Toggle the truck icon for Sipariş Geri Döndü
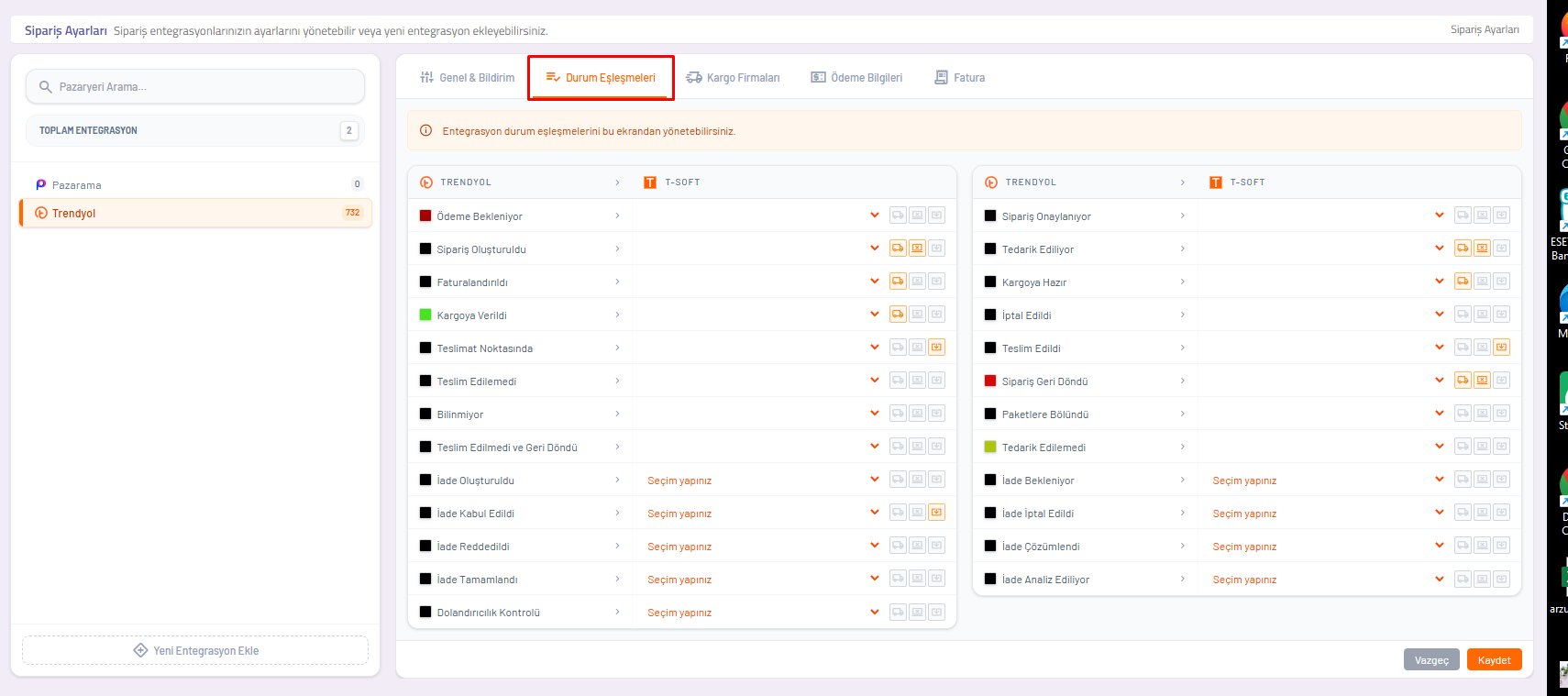Viewport: 1568px width, 696px height. click(x=1463, y=381)
